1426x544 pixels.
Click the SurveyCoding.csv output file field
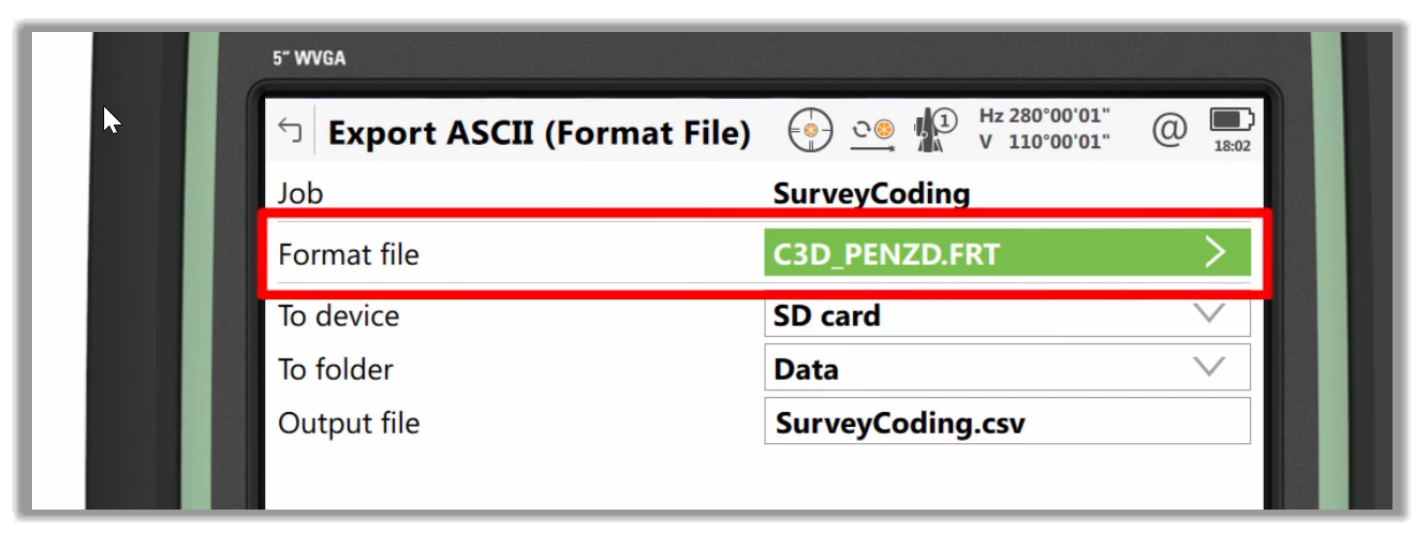1007,421
